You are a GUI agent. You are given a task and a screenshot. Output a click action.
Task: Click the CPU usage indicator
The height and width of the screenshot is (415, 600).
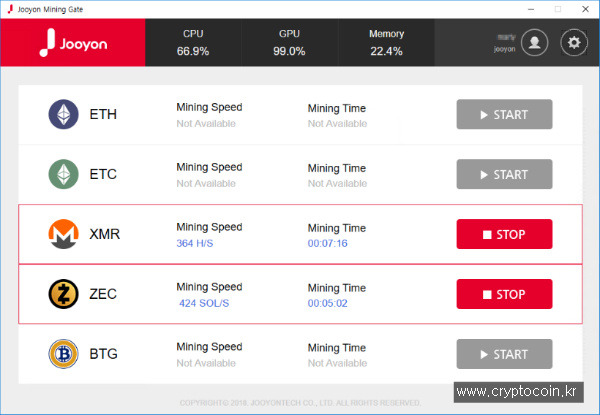[193, 42]
